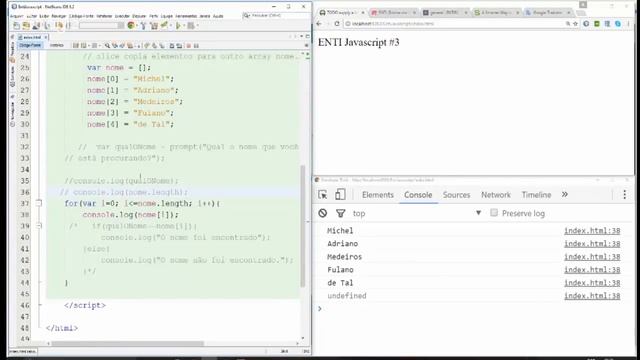The image size is (640, 360).
Task: Switch to the Timeline tab in DevTools
Action: click(x=536, y=195)
